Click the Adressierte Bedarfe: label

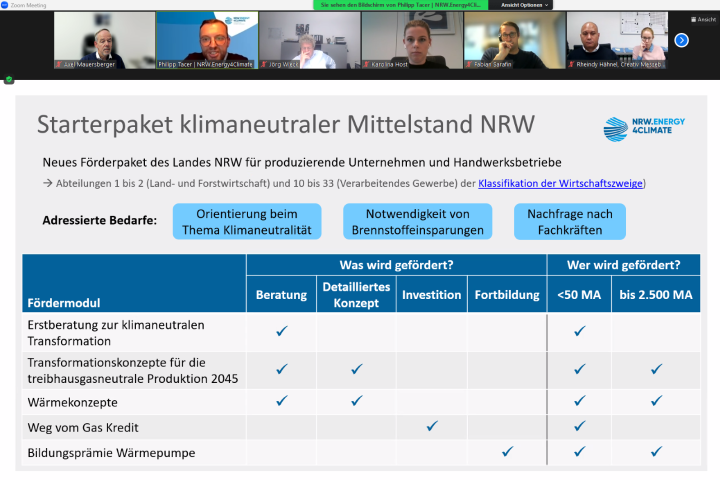pyautogui.click(x=100, y=220)
